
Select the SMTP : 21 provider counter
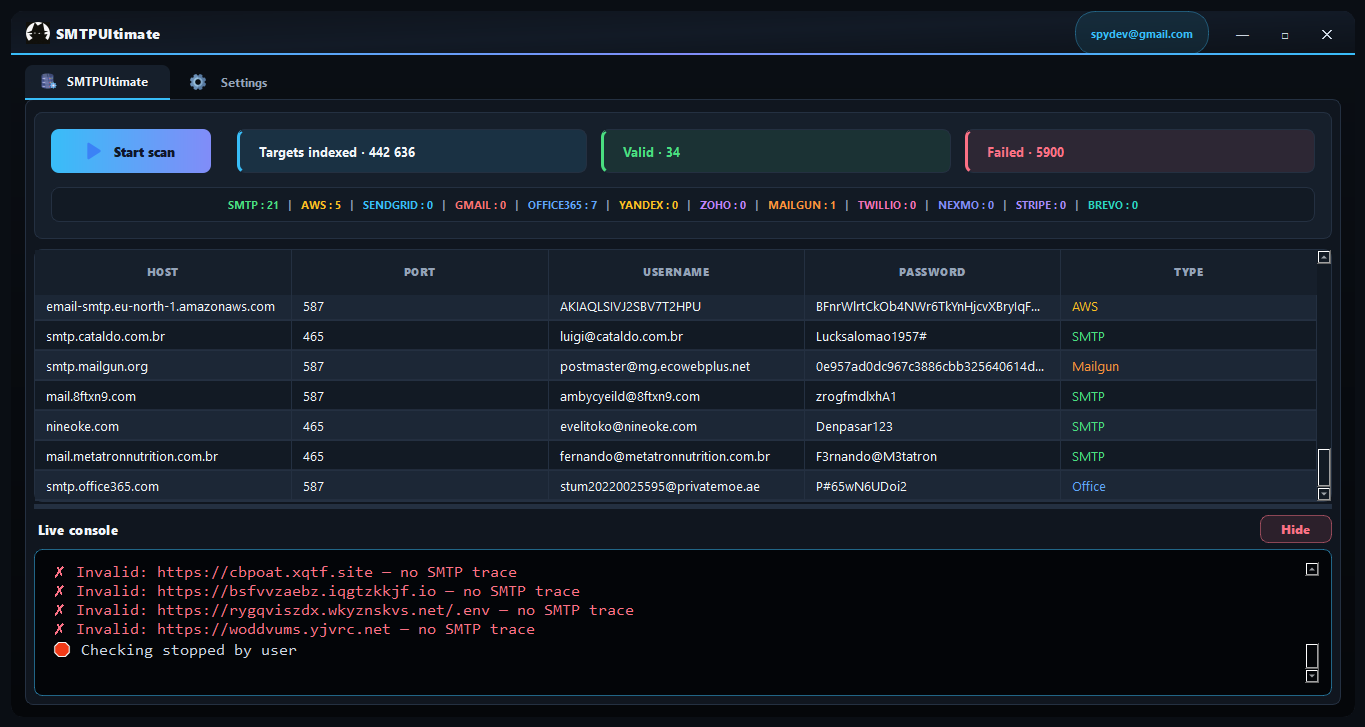pos(253,205)
